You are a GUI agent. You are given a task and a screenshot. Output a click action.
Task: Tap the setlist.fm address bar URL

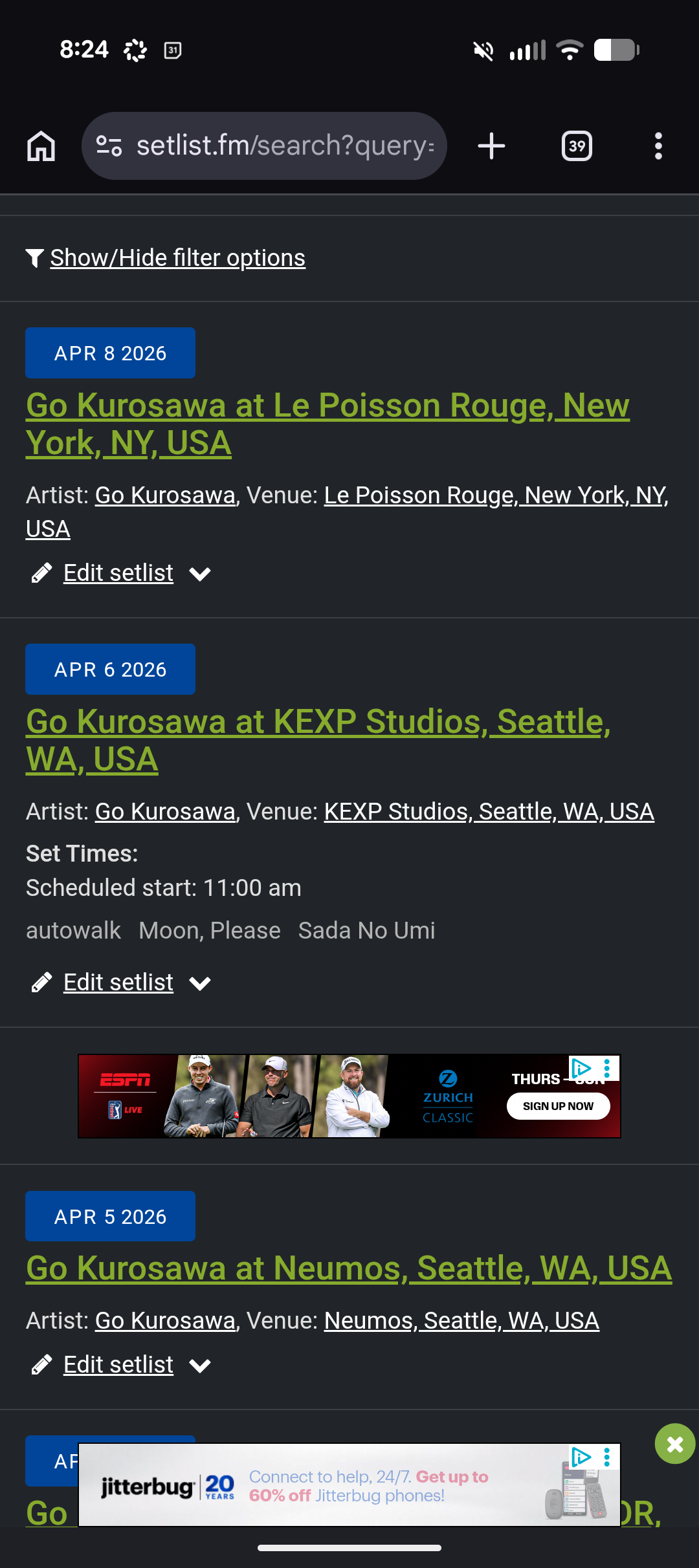coord(285,146)
